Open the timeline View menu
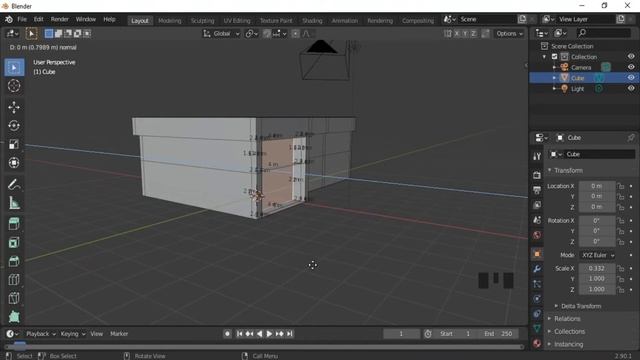The height and width of the screenshot is (360, 640). pyautogui.click(x=97, y=334)
